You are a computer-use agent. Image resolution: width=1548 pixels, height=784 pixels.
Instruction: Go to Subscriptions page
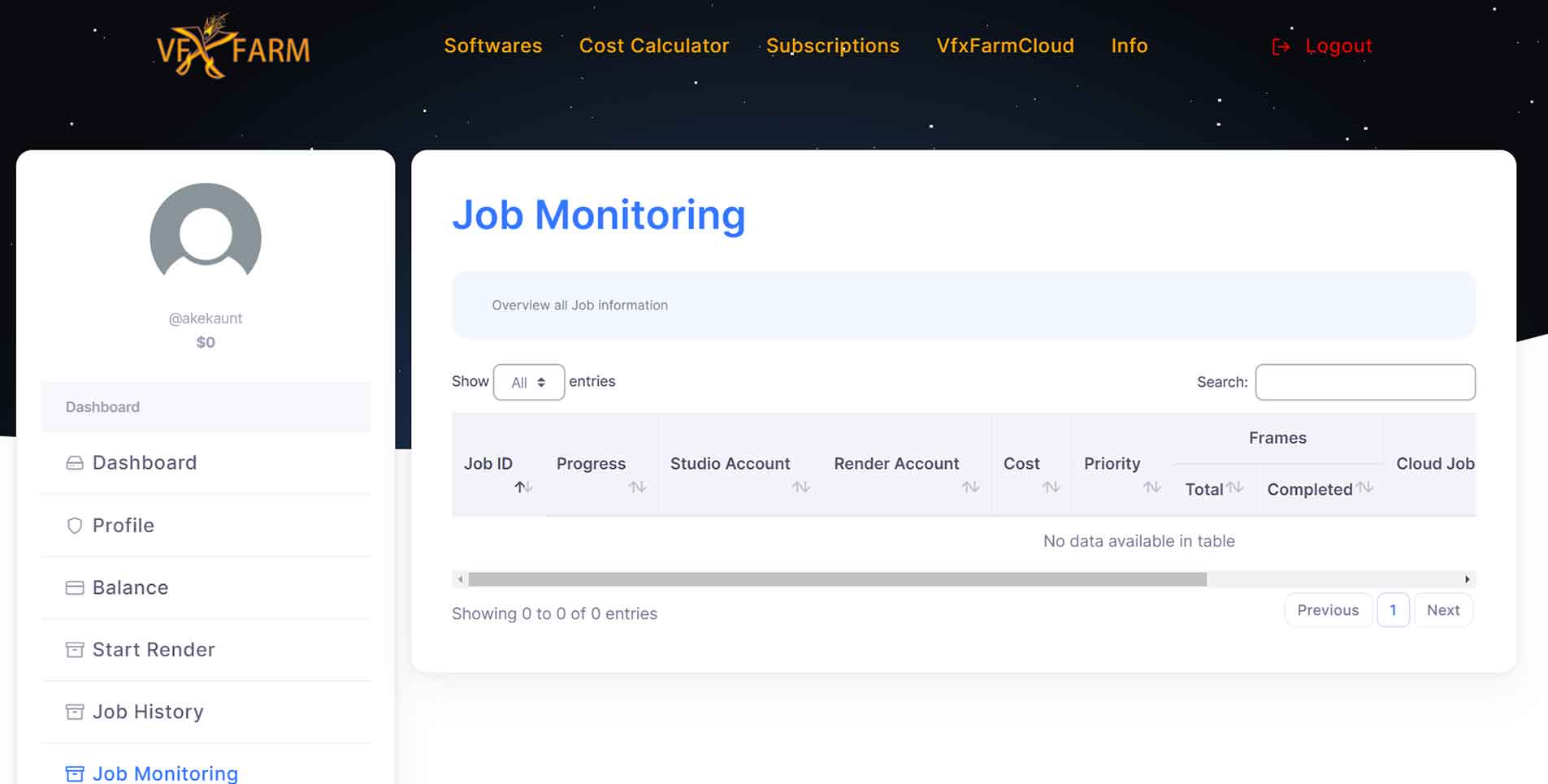tap(832, 45)
